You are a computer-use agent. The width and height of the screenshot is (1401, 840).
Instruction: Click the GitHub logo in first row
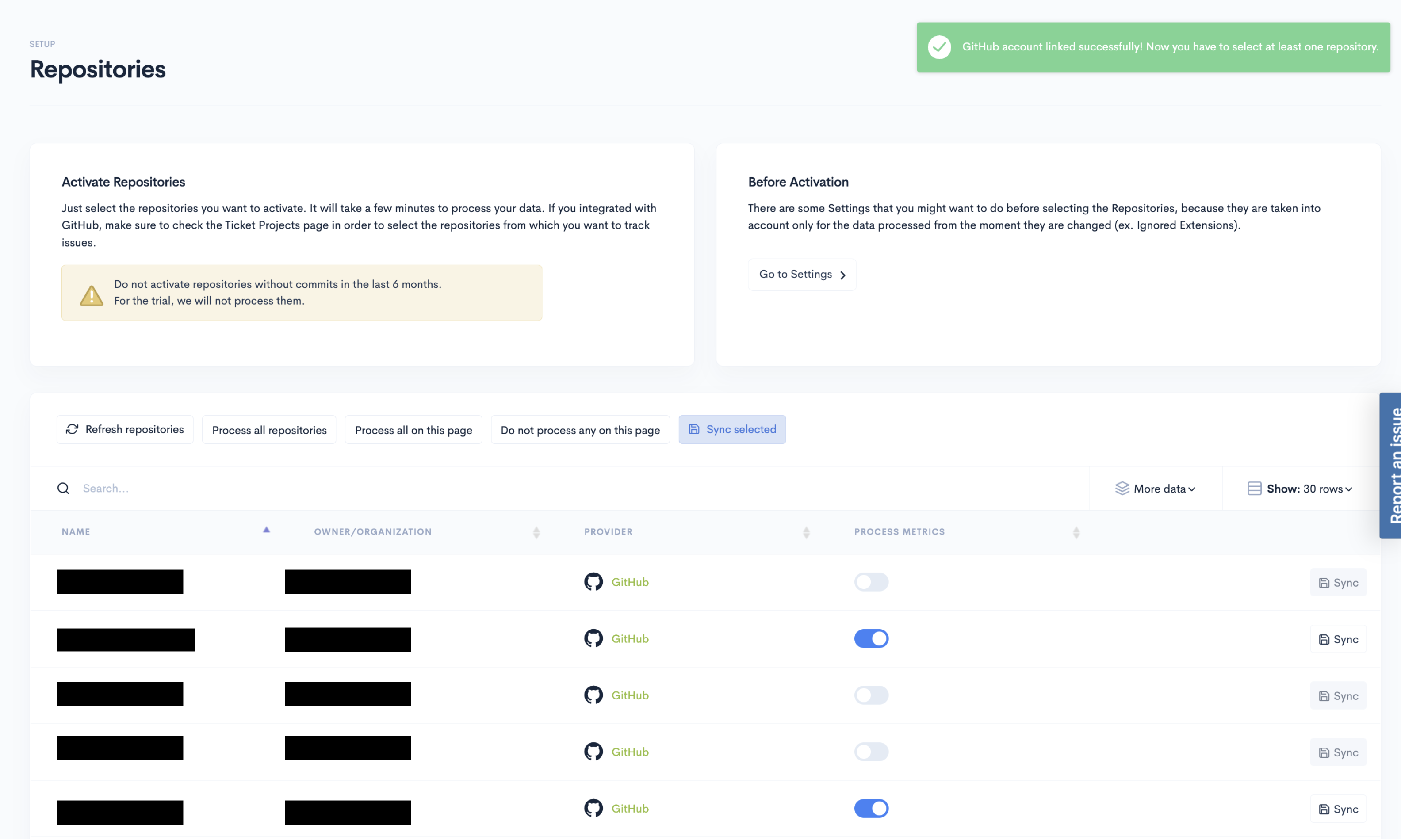[x=593, y=581]
